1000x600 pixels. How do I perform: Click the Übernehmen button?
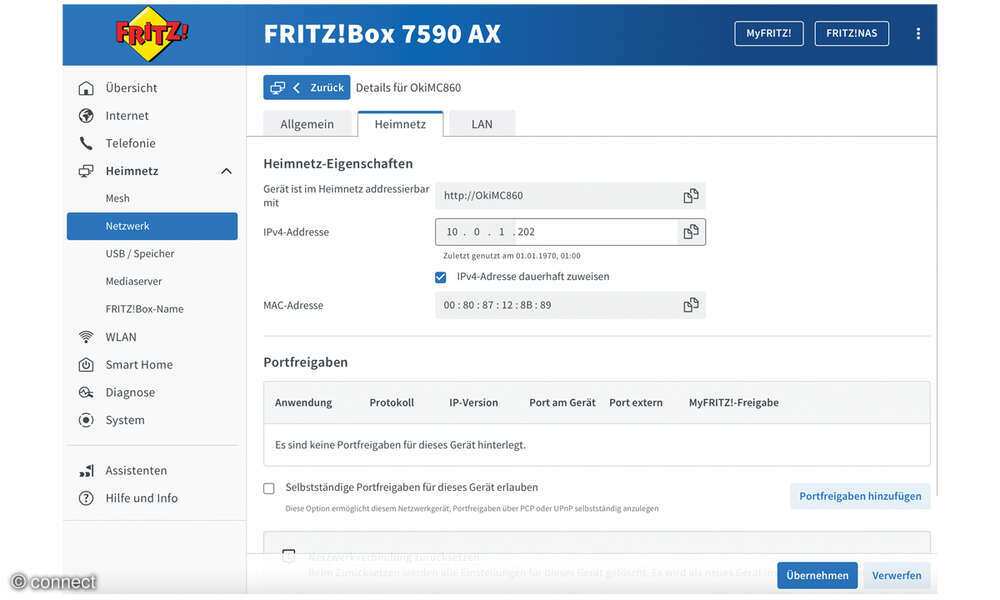point(817,575)
